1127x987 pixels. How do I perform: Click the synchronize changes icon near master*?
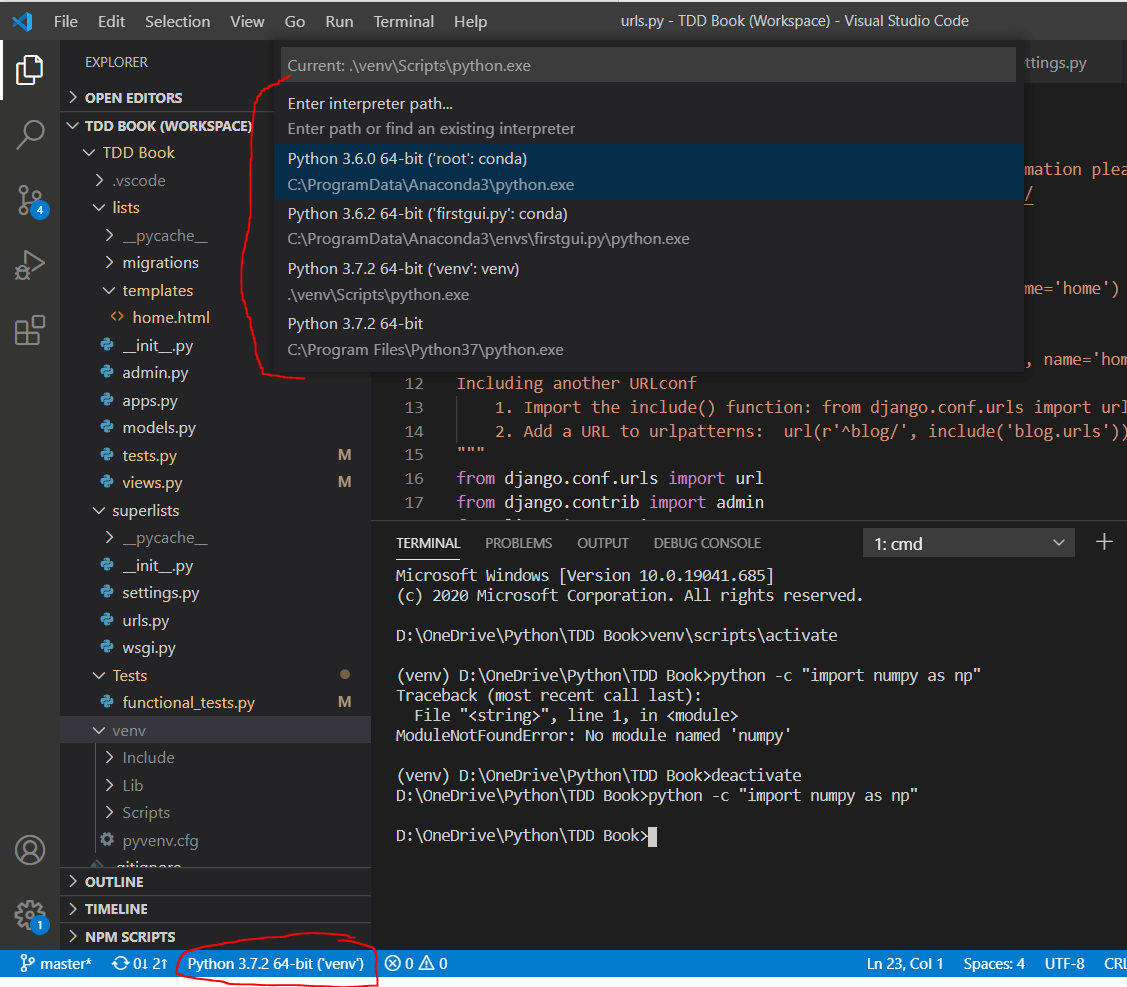pyautogui.click(x=140, y=963)
